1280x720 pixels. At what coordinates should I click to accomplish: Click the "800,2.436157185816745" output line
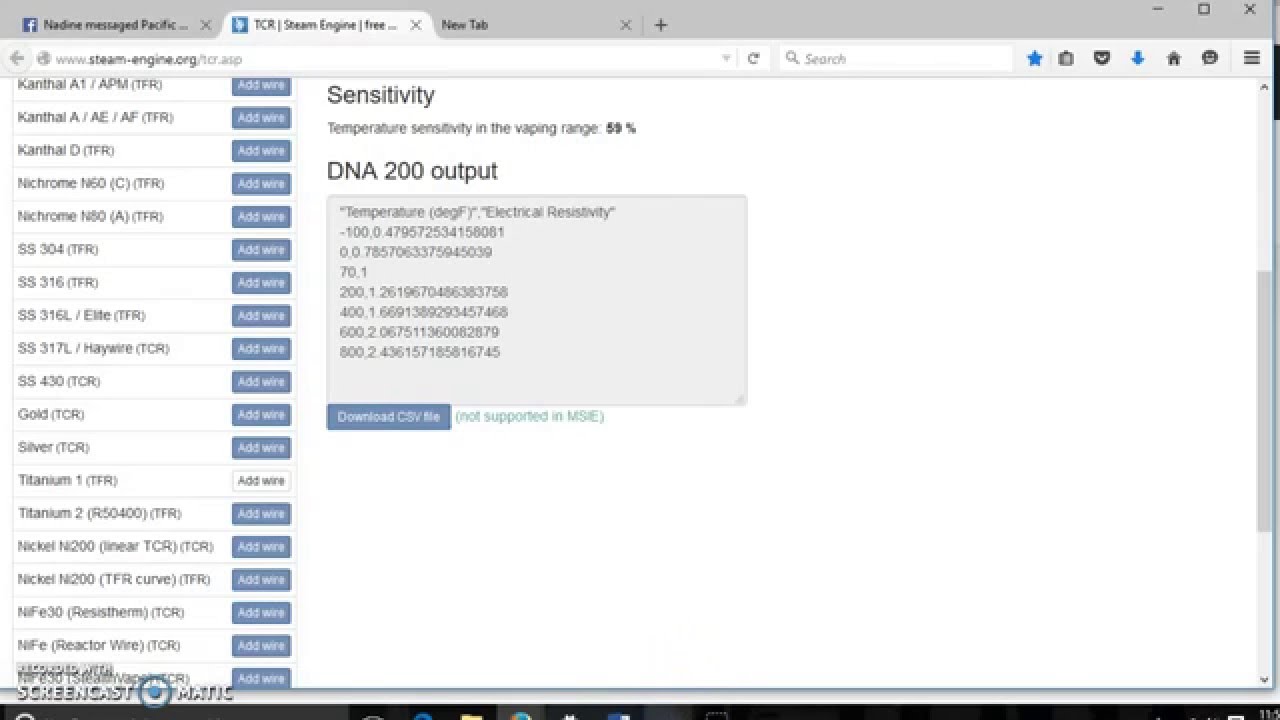point(420,352)
